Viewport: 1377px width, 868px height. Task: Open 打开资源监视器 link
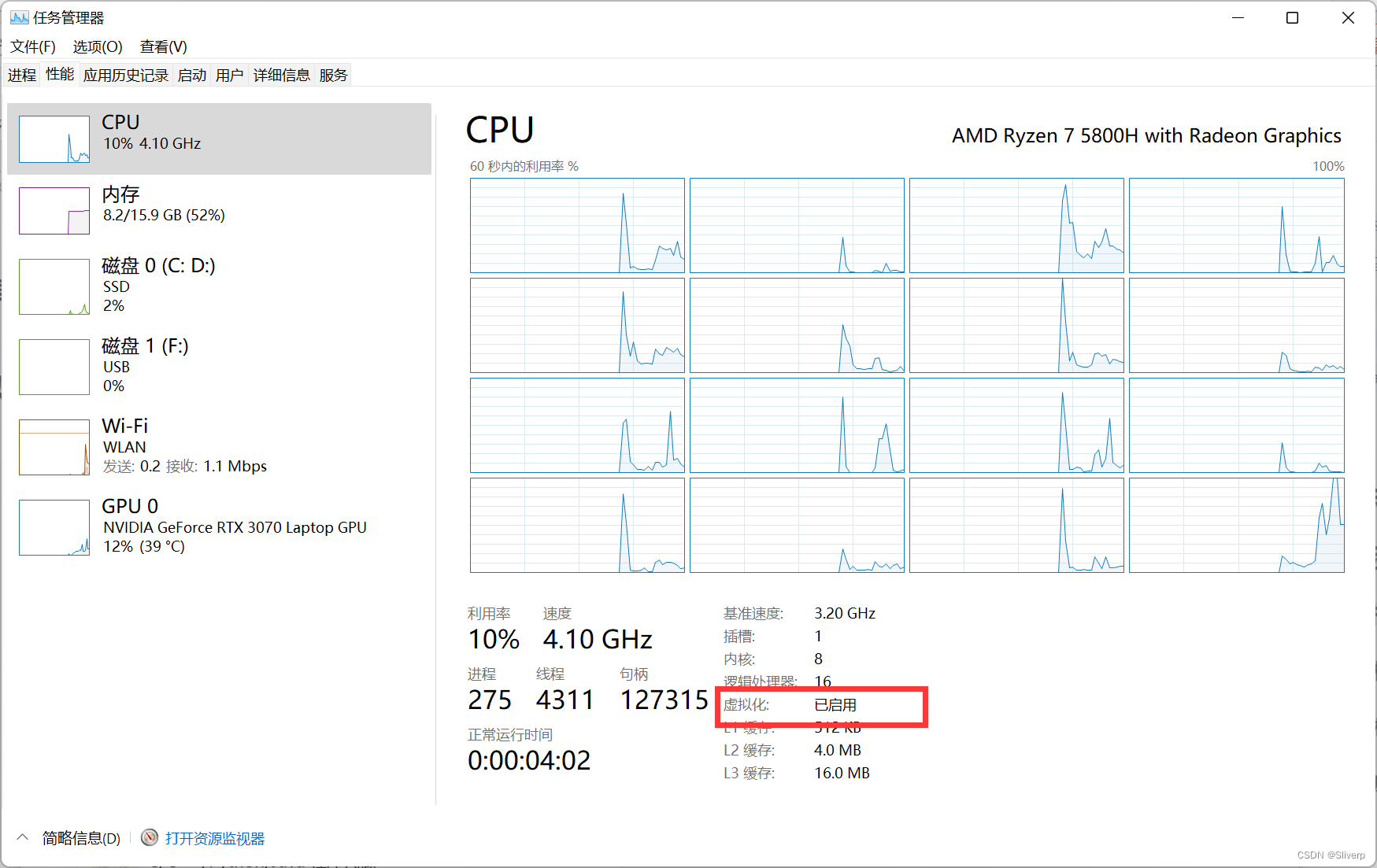(x=214, y=837)
